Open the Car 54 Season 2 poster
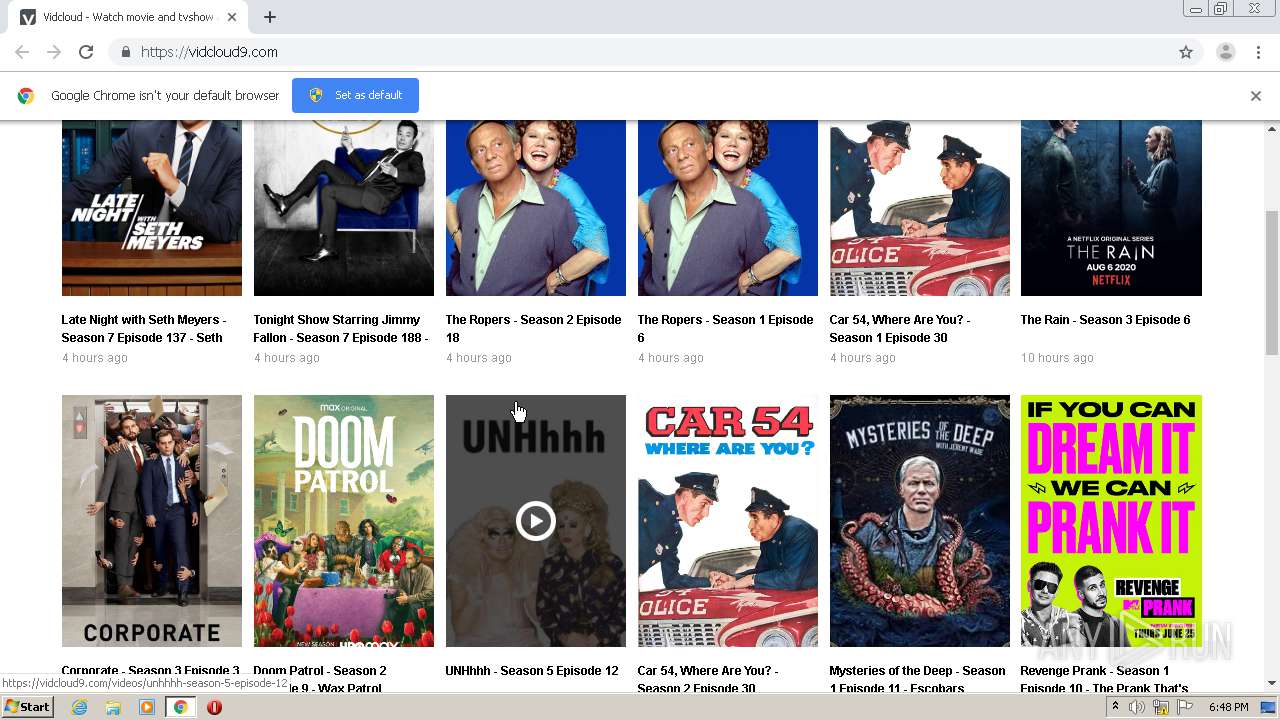The height and width of the screenshot is (720, 1280). (x=728, y=521)
